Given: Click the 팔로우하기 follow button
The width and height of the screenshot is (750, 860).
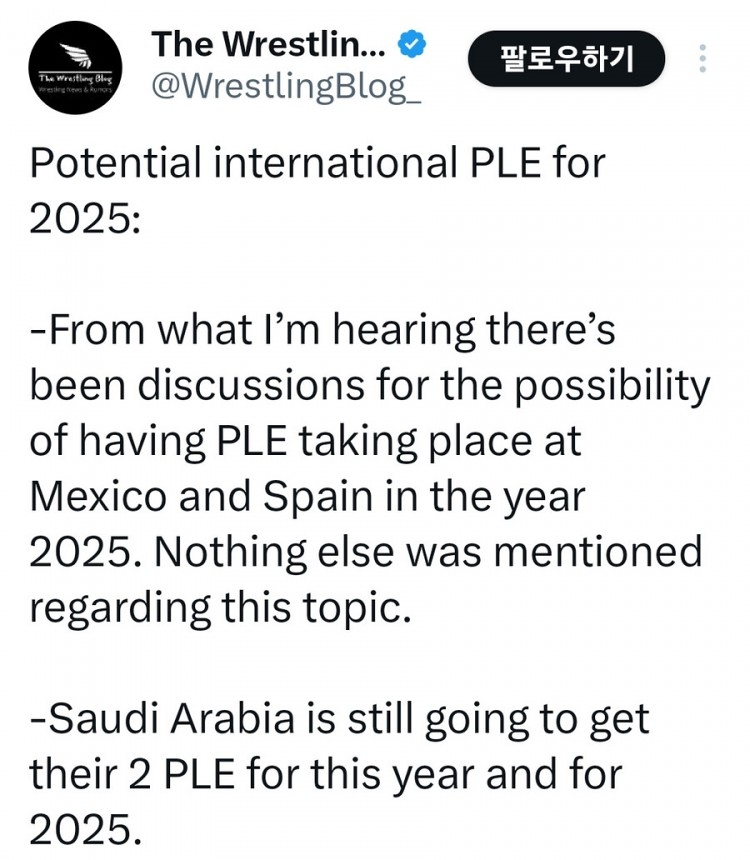Looking at the screenshot, I should tap(566, 59).
